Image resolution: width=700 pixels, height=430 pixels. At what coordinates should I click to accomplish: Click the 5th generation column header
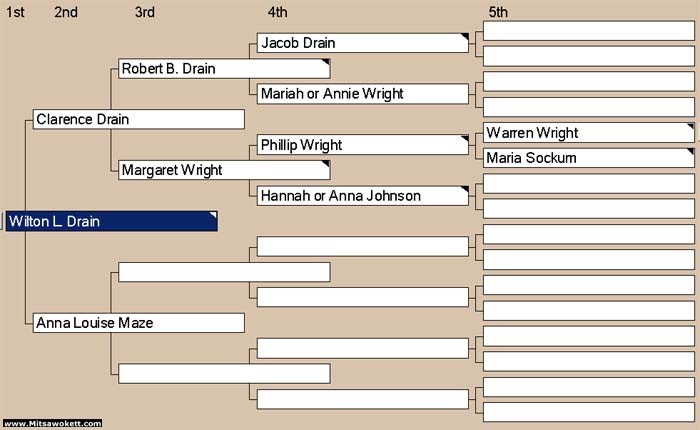pos(498,12)
